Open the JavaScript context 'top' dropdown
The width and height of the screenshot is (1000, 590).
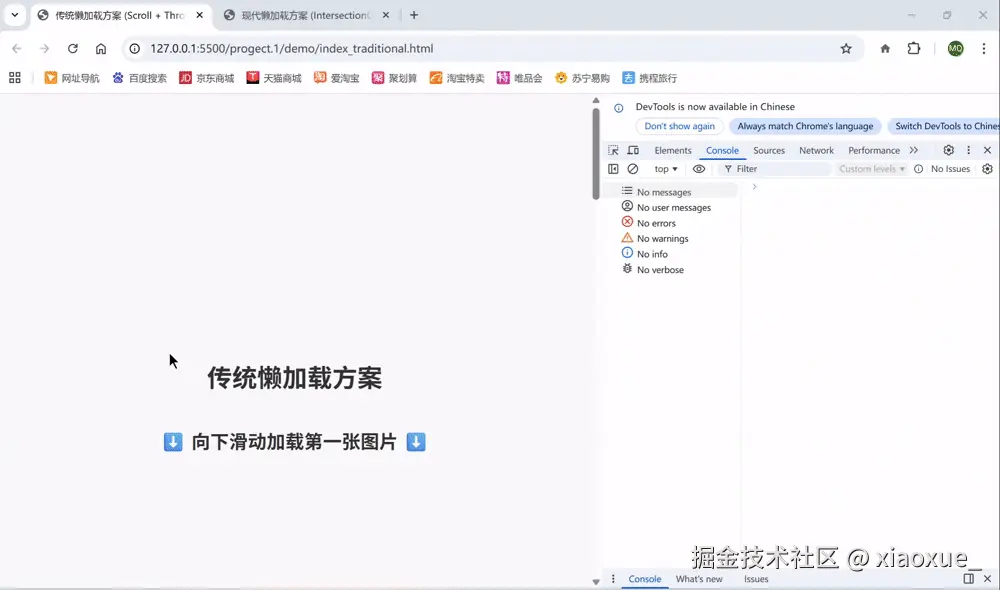pyautogui.click(x=664, y=168)
